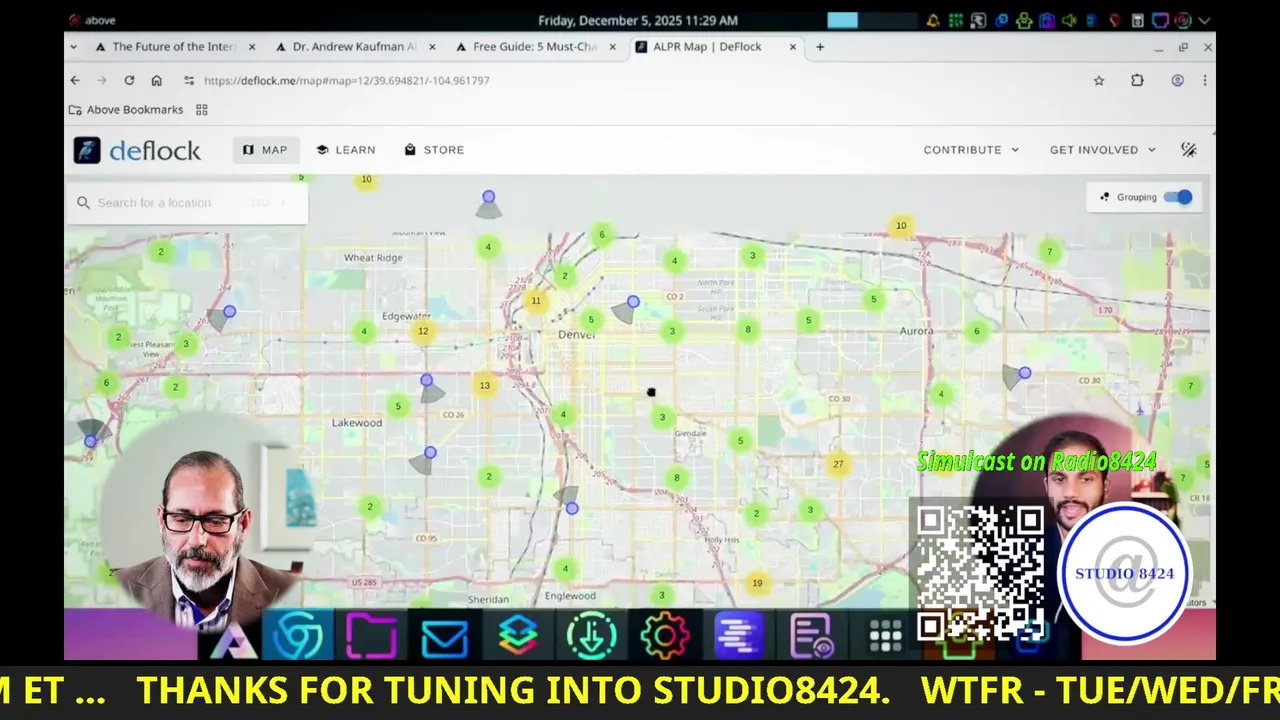Close the Free Guide tab
Viewport: 1280px width, 720px height.
(x=612, y=47)
